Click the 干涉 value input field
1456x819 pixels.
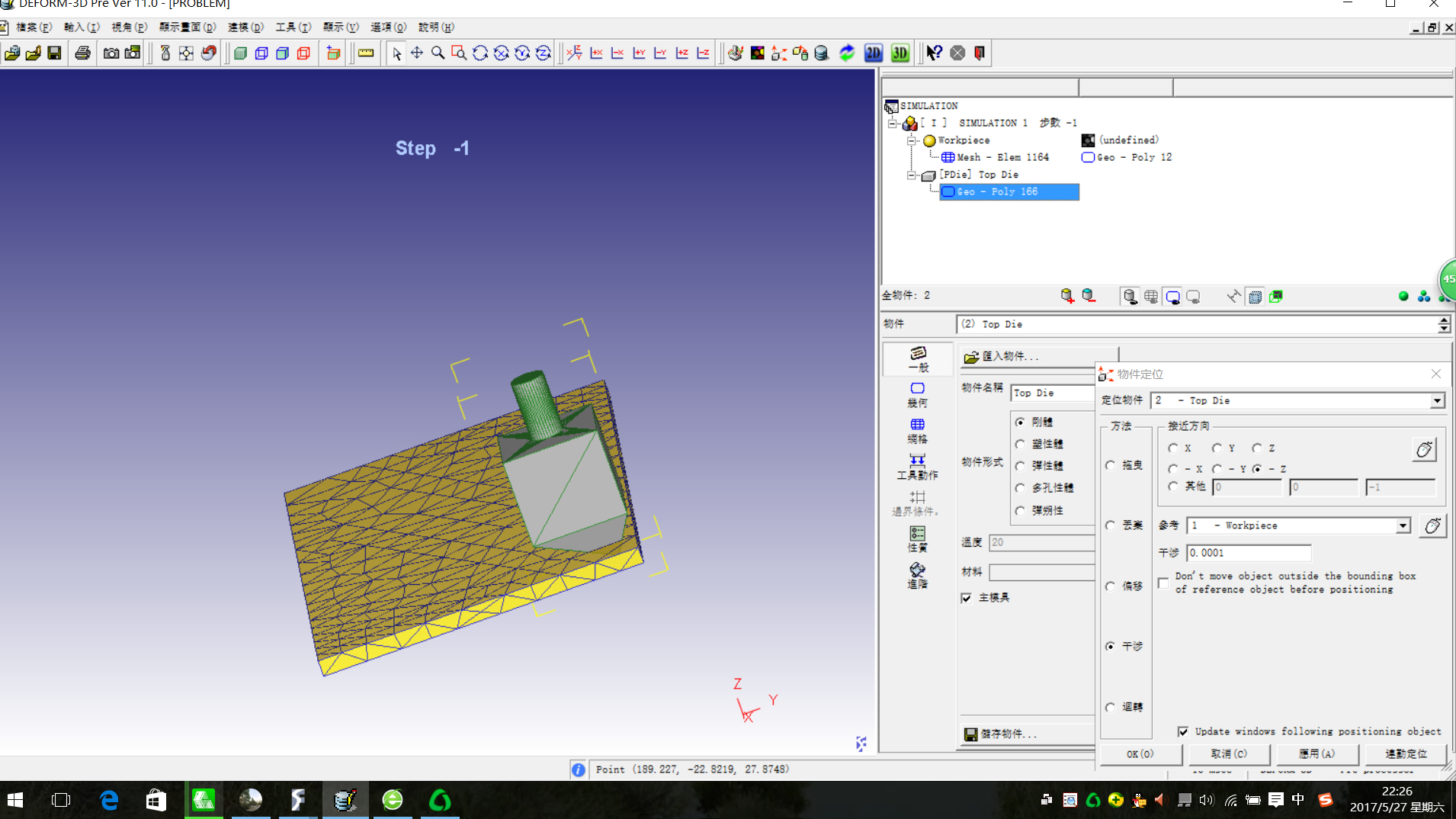pyautogui.click(x=1248, y=553)
